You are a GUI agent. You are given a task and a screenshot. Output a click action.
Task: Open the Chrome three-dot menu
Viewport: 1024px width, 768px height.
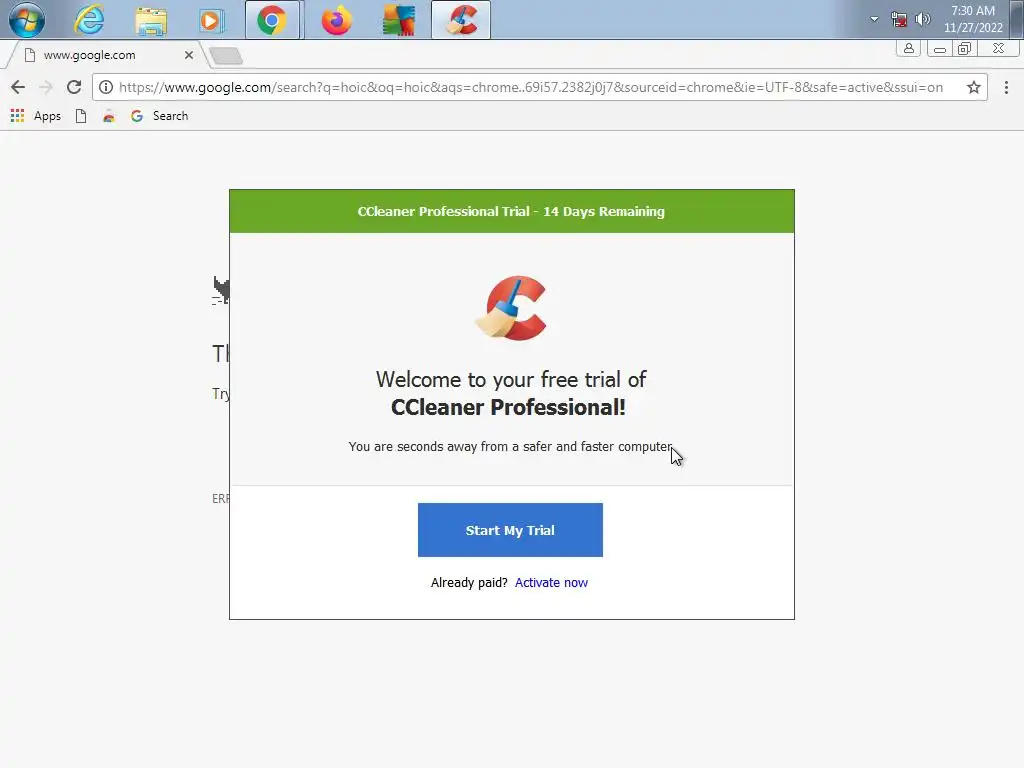tap(1006, 87)
